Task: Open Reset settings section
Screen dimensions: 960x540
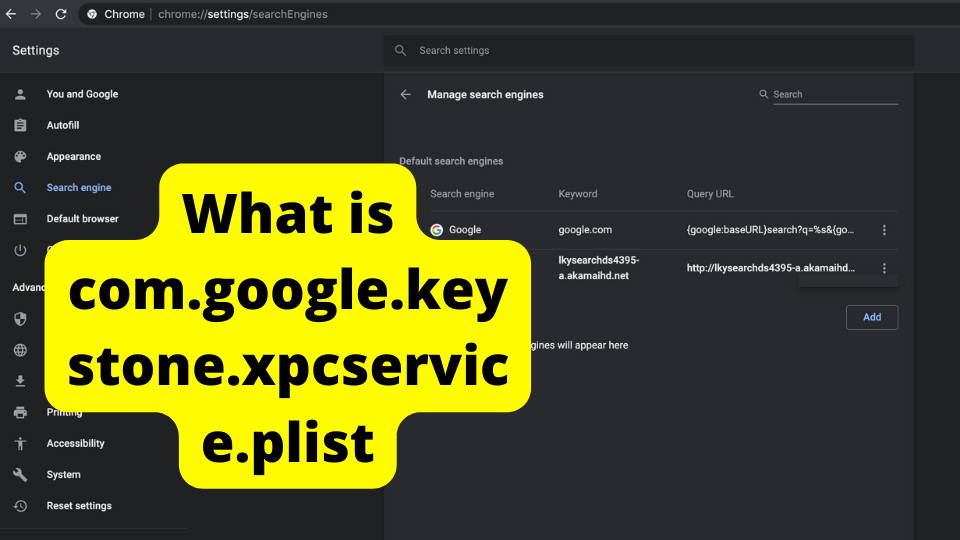Action: [x=79, y=506]
